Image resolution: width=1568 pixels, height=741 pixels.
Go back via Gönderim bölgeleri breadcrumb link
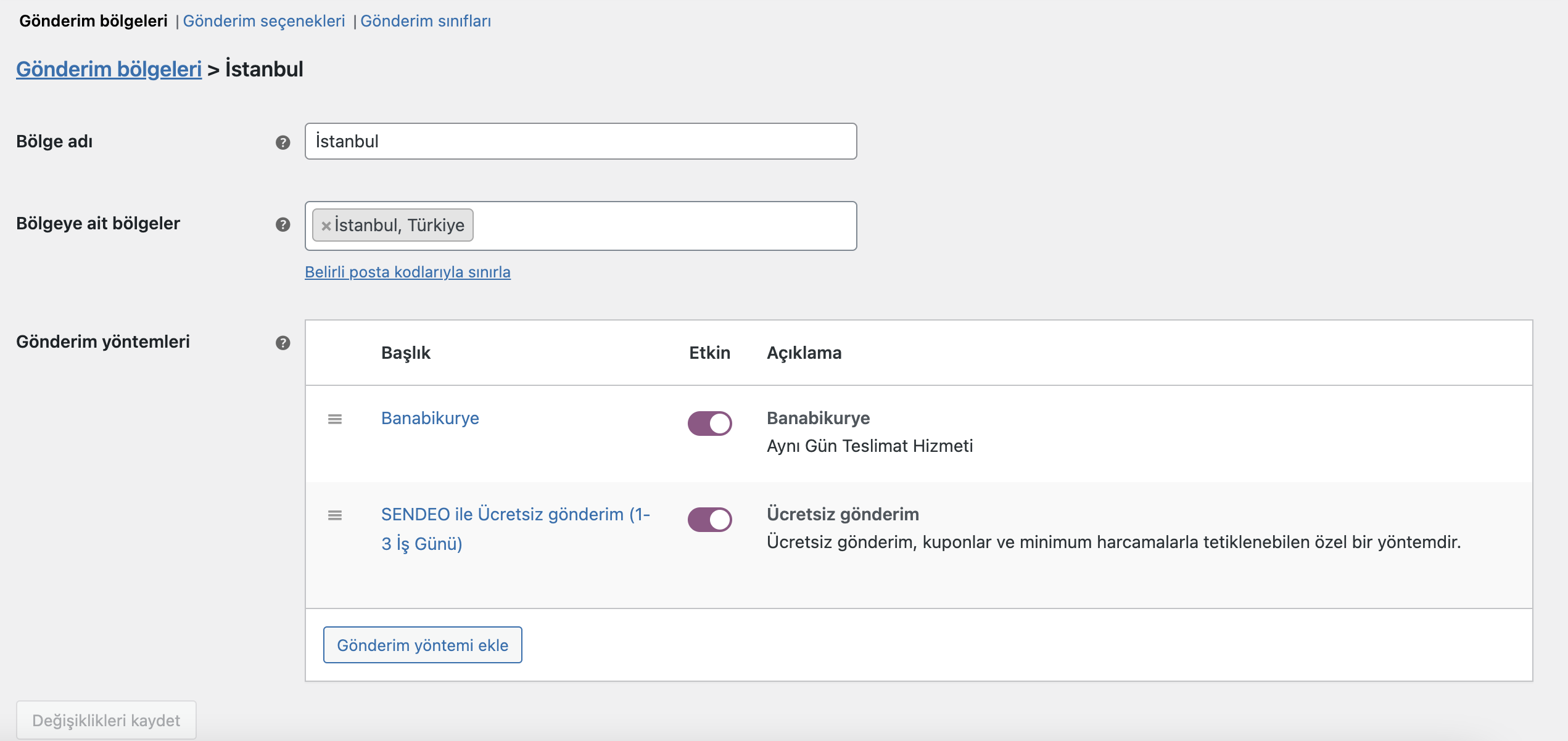pyautogui.click(x=109, y=69)
